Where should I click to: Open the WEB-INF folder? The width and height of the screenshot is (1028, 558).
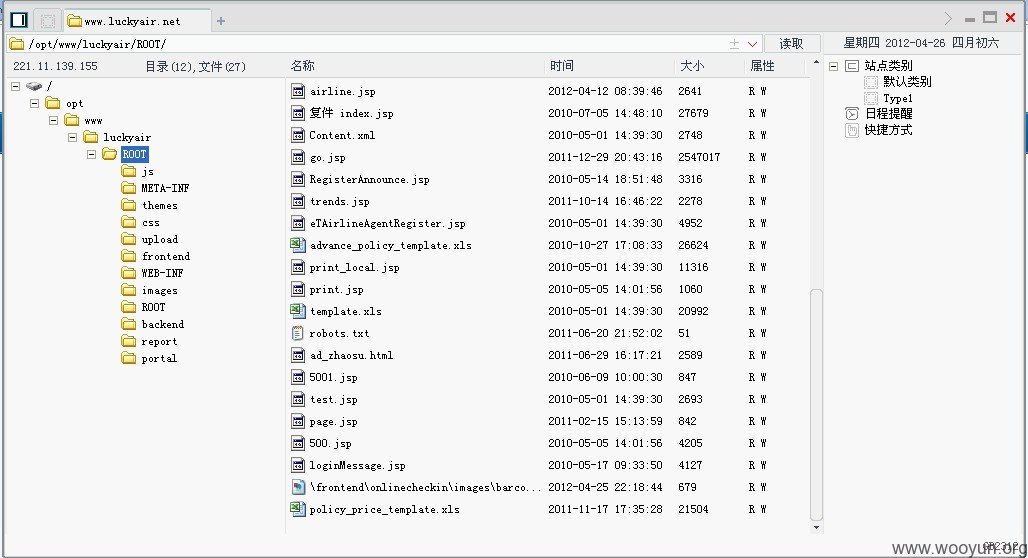click(x=152, y=273)
